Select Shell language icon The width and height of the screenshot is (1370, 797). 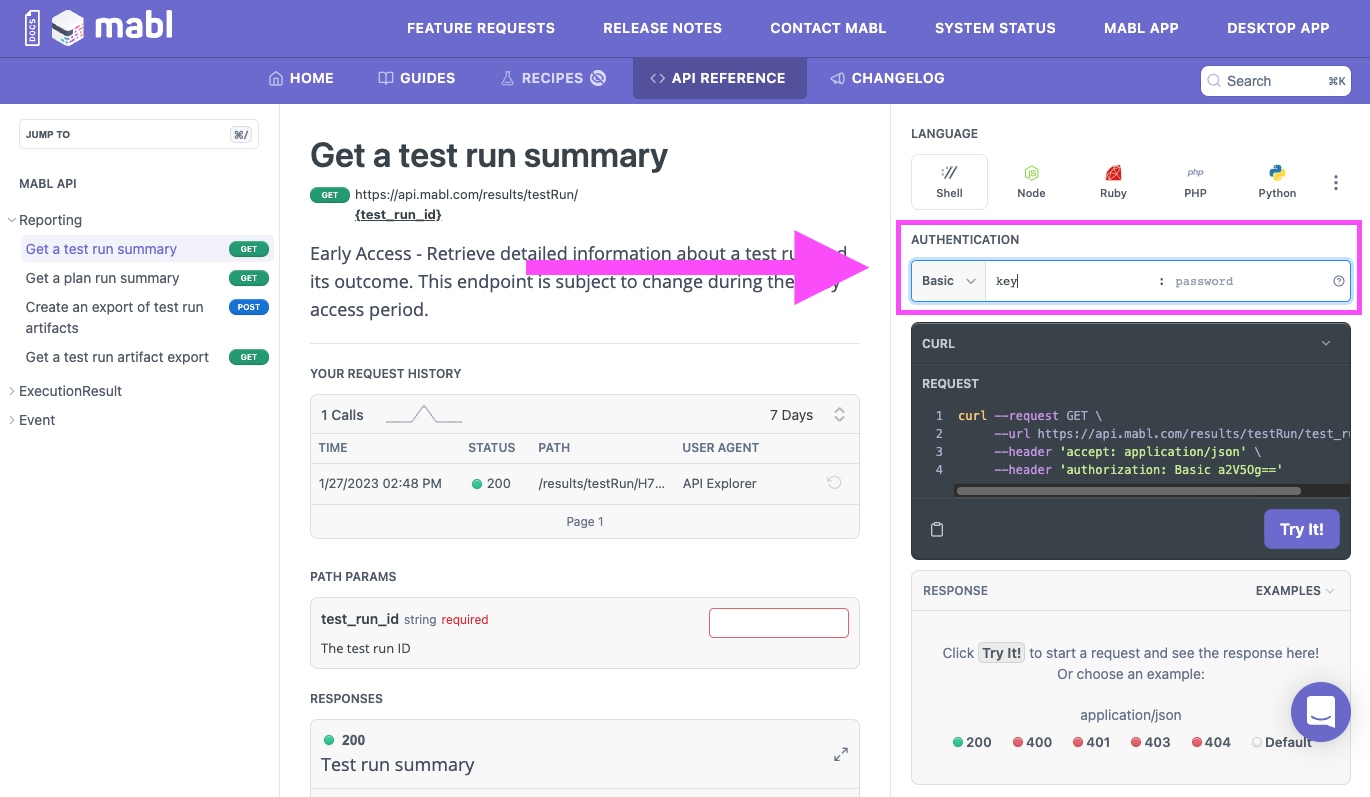pyautogui.click(x=949, y=181)
